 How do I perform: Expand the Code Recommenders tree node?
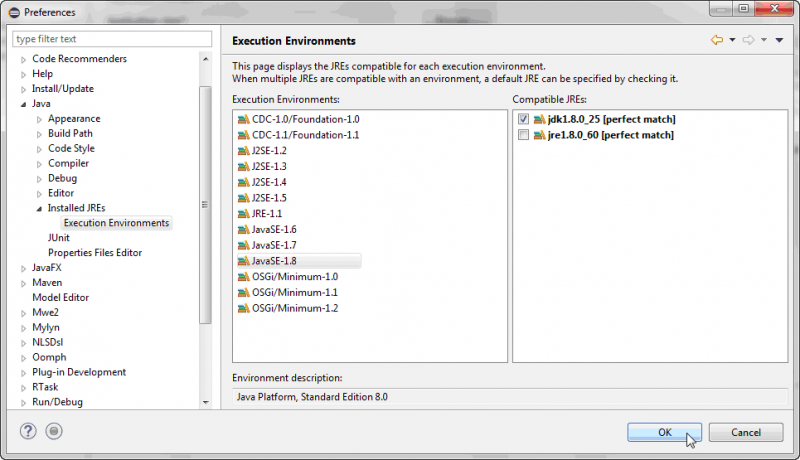(x=23, y=60)
